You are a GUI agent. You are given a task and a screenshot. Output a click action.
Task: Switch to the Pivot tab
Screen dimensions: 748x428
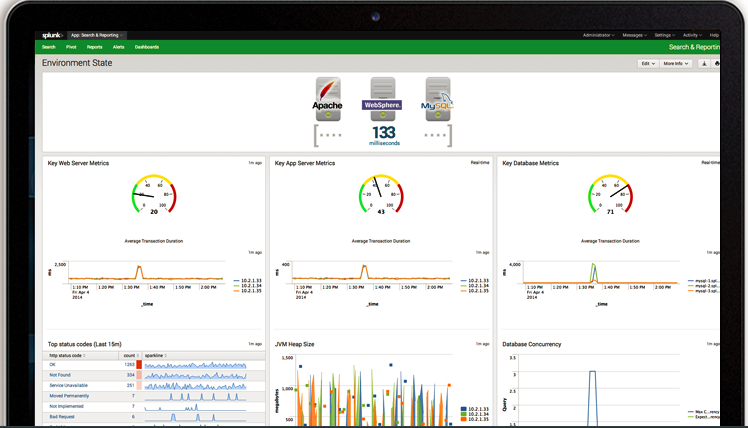72,47
